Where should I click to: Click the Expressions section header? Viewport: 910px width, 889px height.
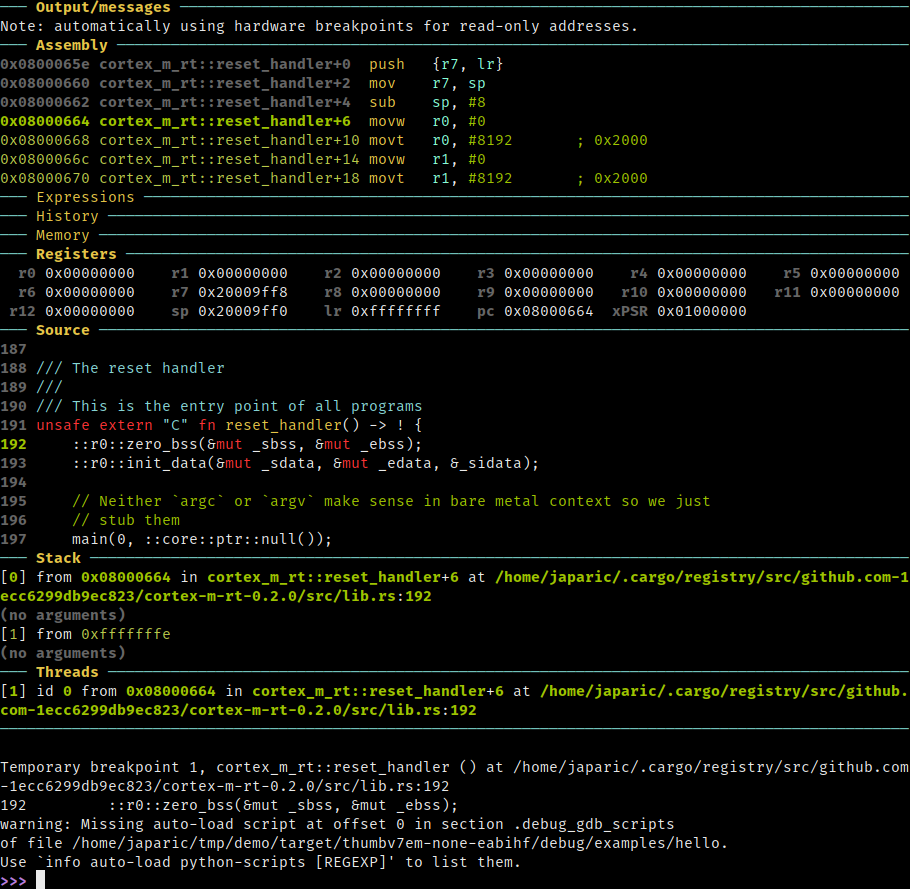pos(85,197)
